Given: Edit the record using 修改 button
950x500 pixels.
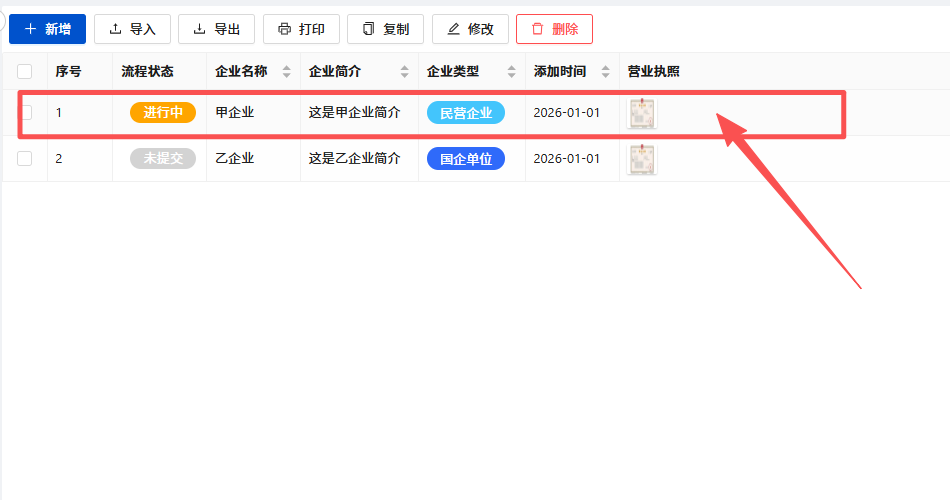Looking at the screenshot, I should [470, 29].
